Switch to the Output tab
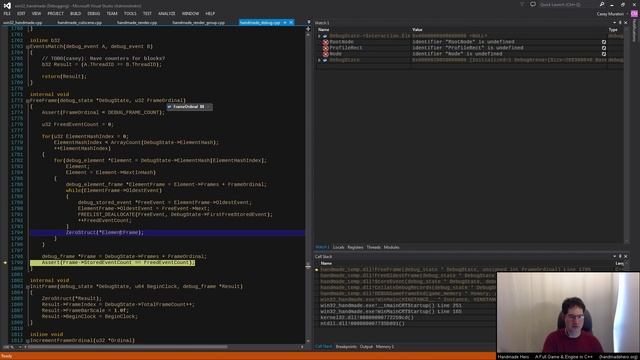Viewport: 640px width, 360px height. pyautogui.click(x=366, y=347)
